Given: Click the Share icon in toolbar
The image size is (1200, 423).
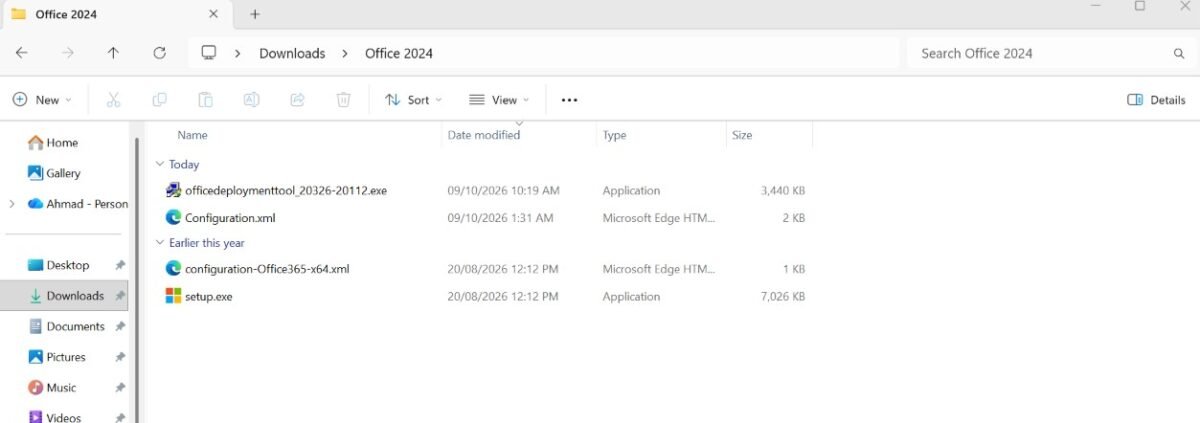Looking at the screenshot, I should (297, 100).
